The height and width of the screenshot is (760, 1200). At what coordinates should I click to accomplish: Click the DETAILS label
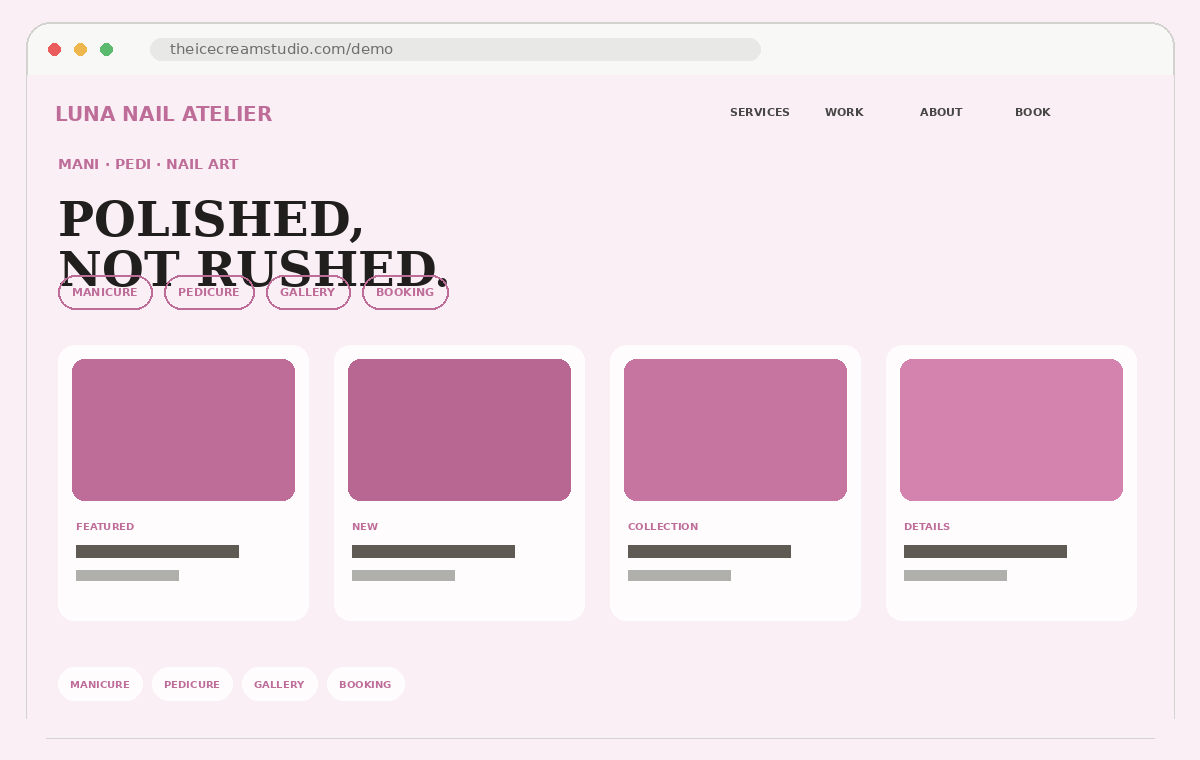(927, 527)
